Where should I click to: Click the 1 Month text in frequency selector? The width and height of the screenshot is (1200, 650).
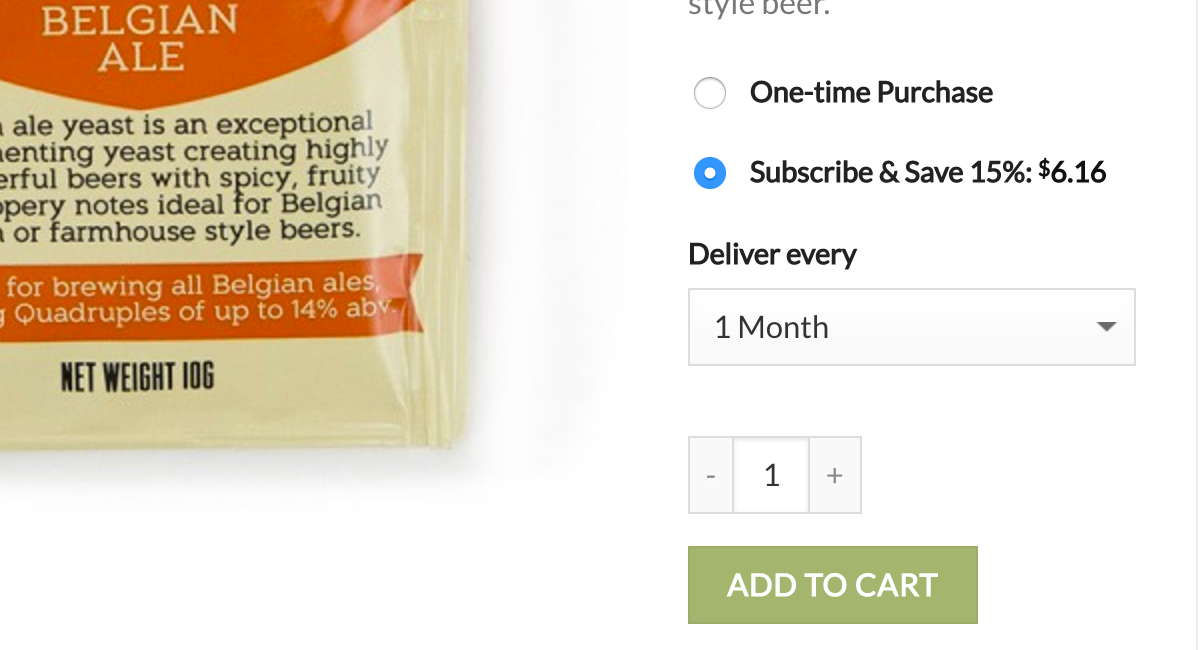click(771, 327)
